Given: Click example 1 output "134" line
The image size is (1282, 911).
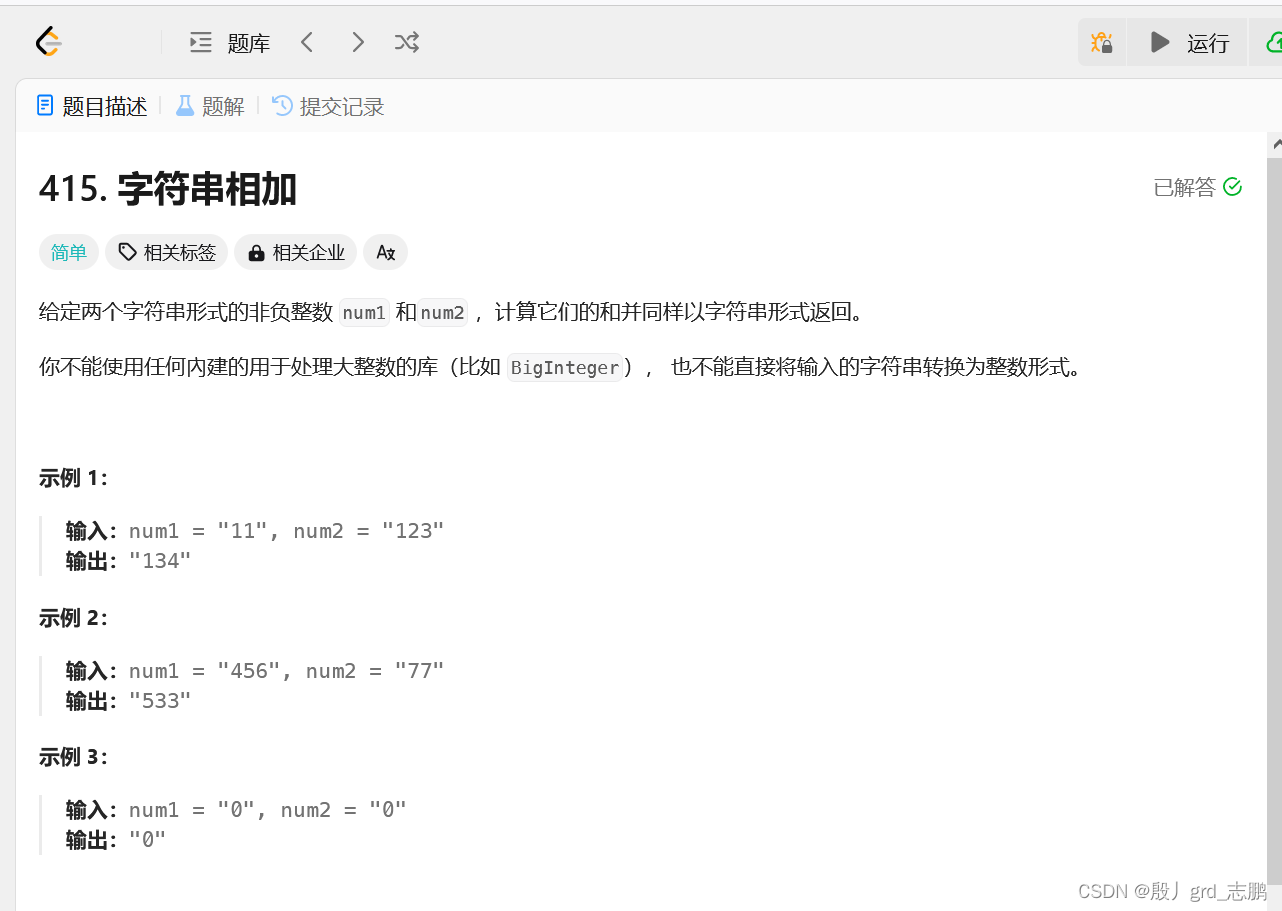Looking at the screenshot, I should click(x=128, y=561).
